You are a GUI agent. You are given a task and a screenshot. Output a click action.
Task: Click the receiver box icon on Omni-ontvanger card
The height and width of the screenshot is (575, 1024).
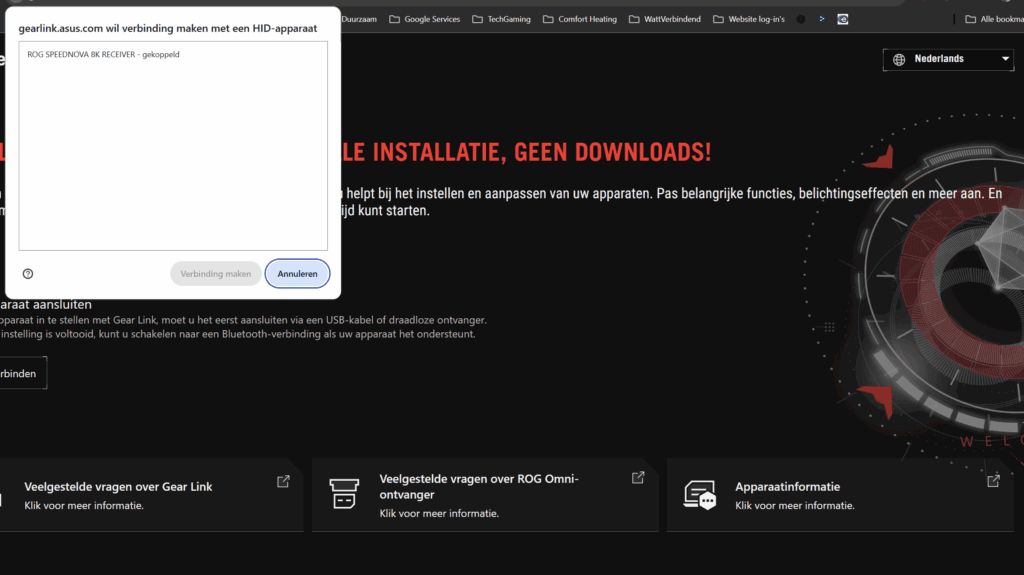(x=344, y=494)
